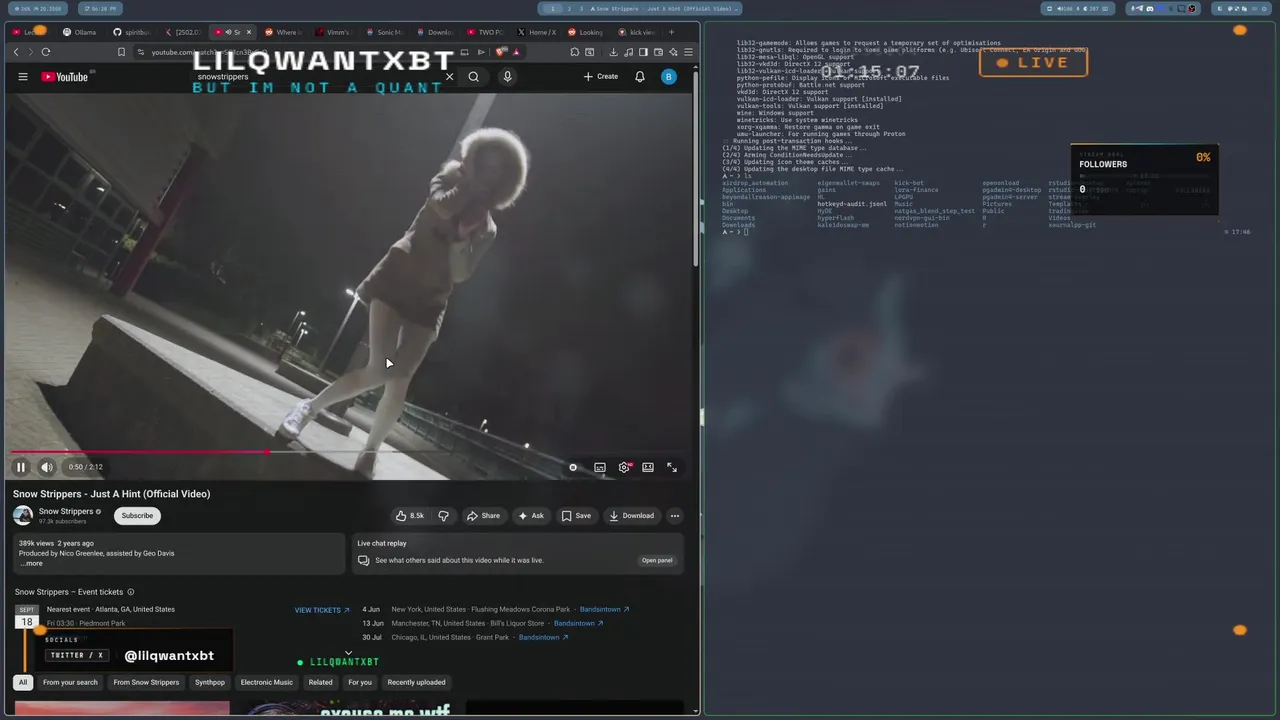Open the Create upload menu

tap(601, 77)
